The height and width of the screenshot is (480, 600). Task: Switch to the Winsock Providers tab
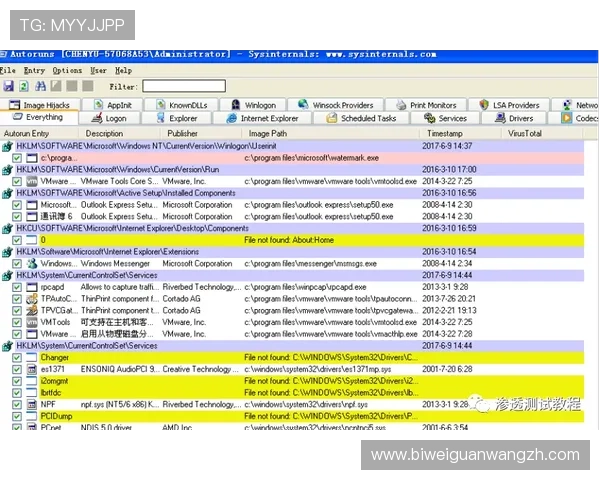click(336, 104)
